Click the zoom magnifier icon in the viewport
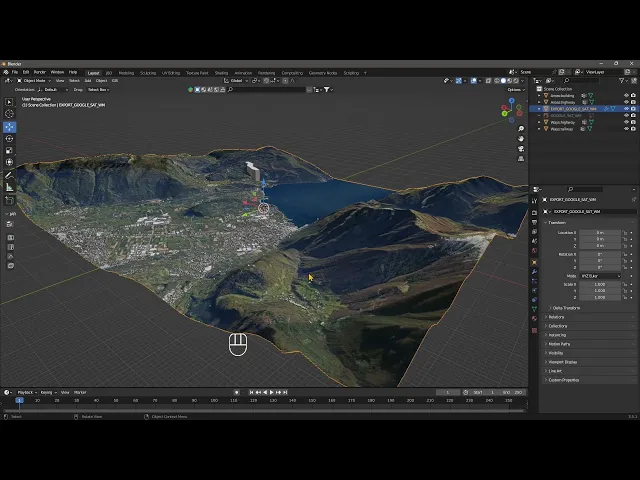 click(x=521, y=129)
